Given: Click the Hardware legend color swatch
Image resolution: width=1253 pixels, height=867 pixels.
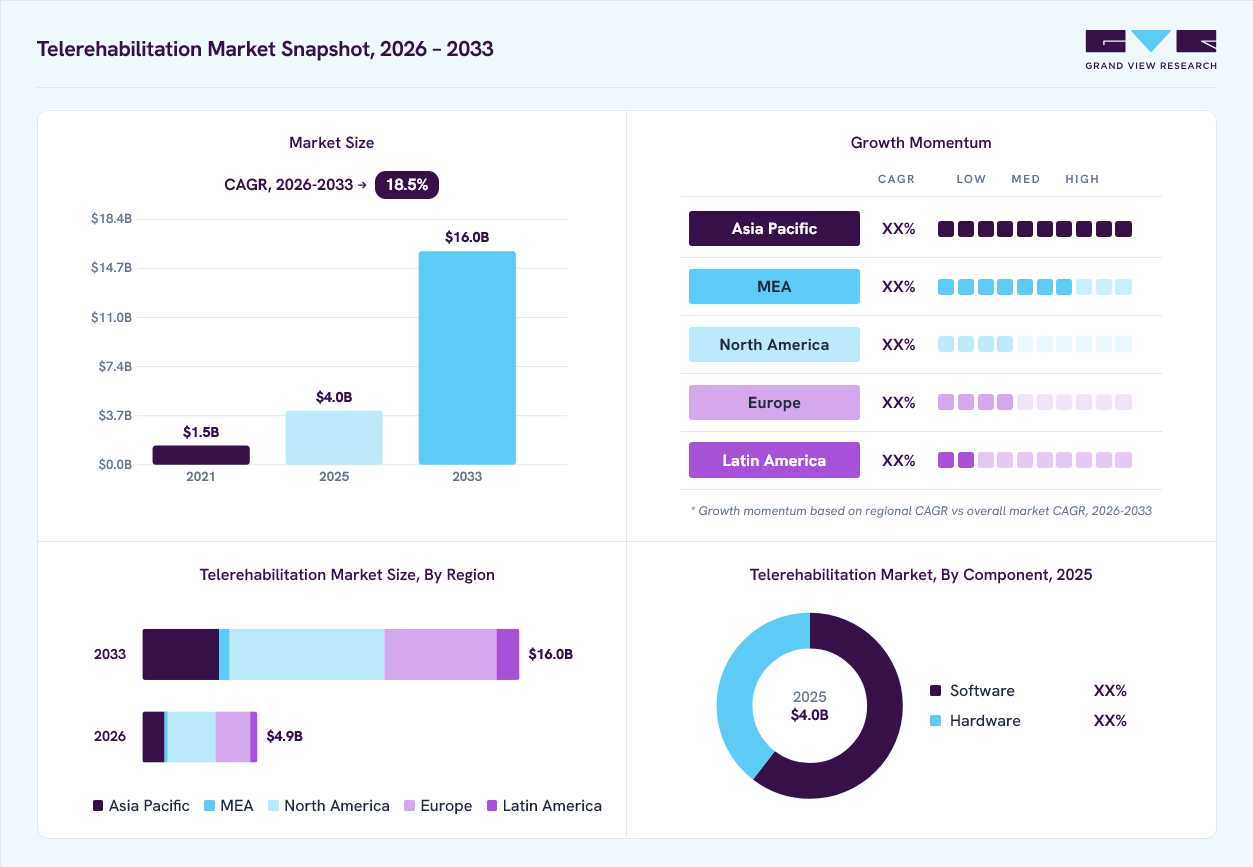Looking at the screenshot, I should click(x=936, y=721).
